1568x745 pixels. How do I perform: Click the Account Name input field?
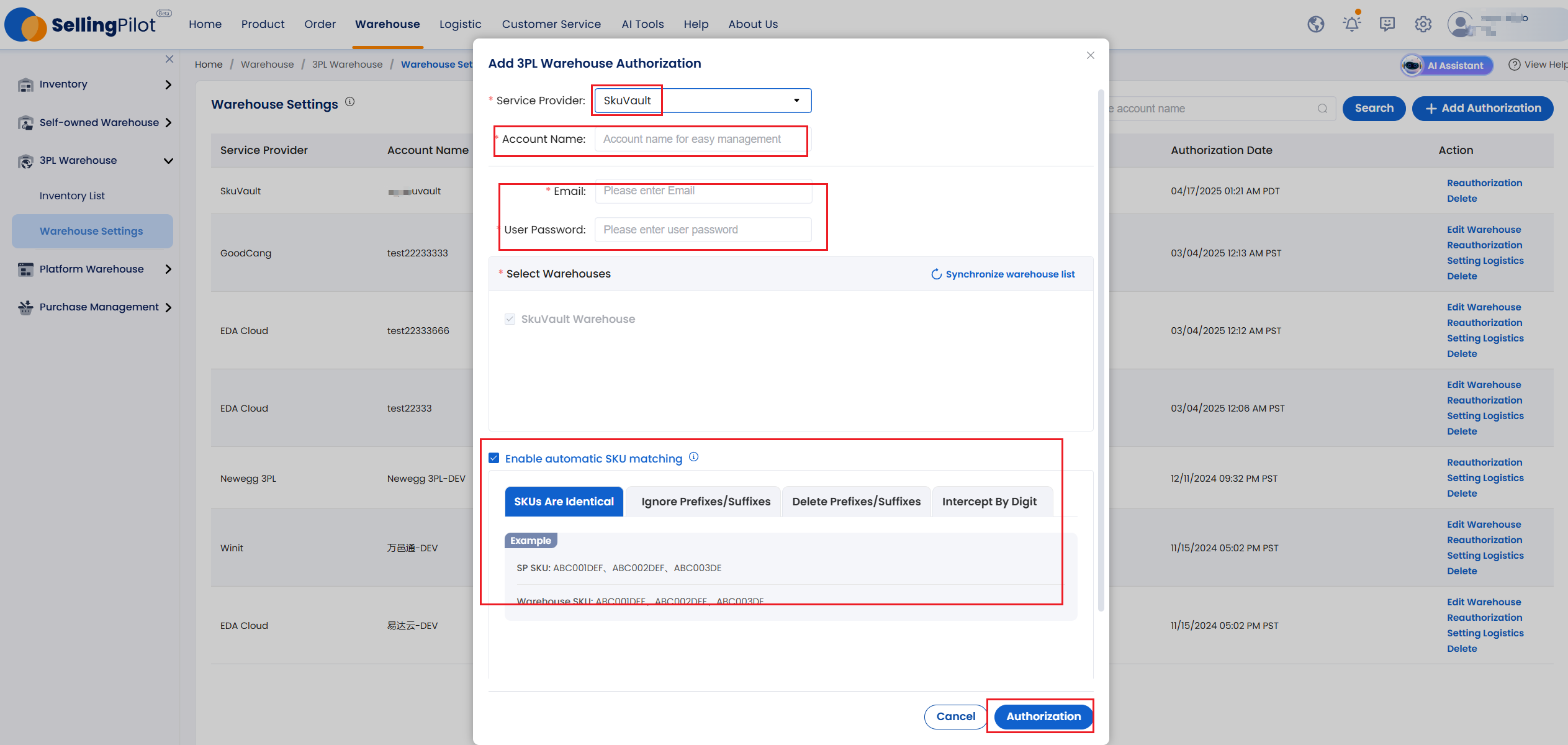703,139
